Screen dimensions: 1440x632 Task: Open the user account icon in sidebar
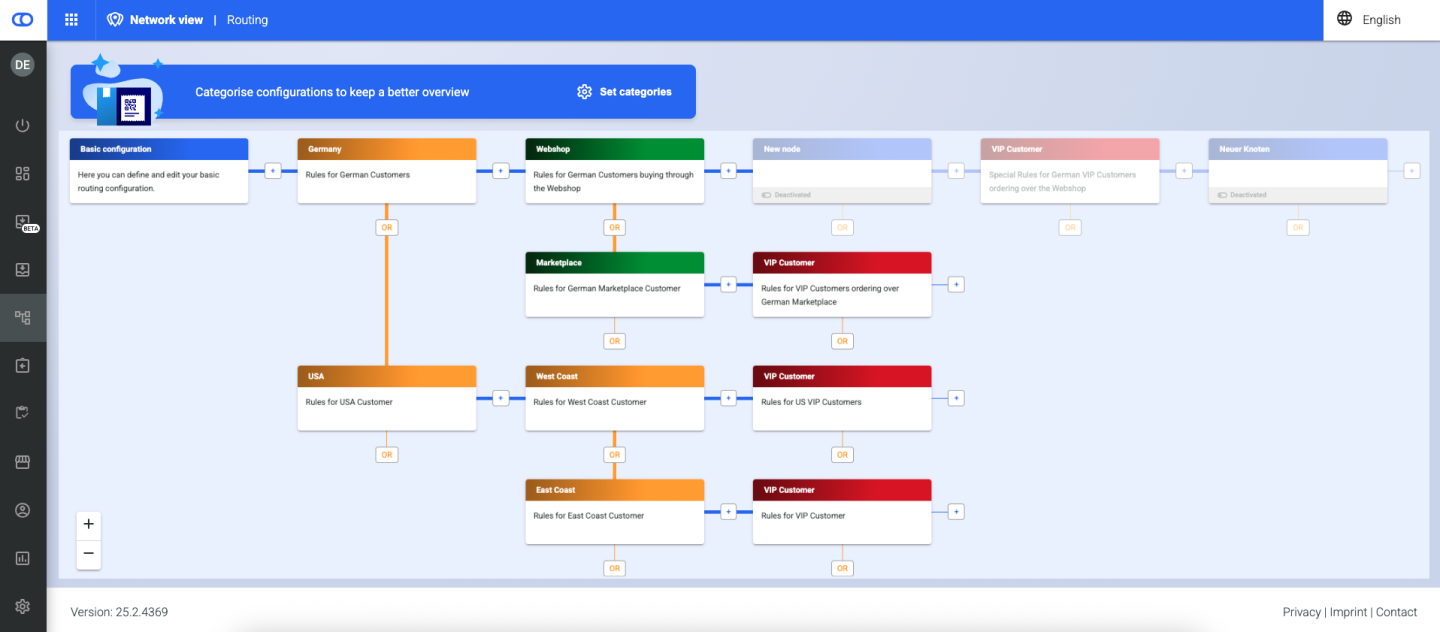pyautogui.click(x=23, y=510)
